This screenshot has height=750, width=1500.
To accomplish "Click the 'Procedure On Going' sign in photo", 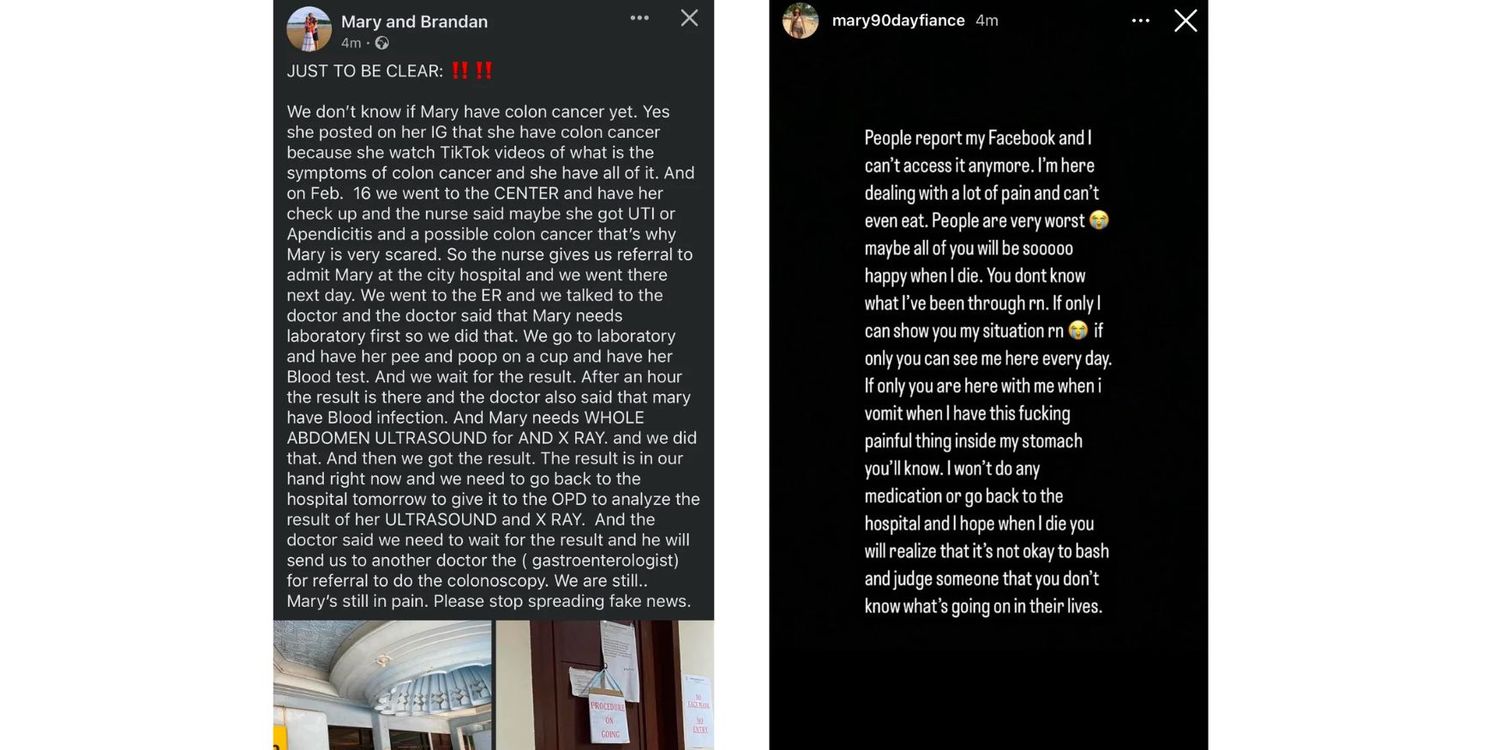I will [607, 718].
